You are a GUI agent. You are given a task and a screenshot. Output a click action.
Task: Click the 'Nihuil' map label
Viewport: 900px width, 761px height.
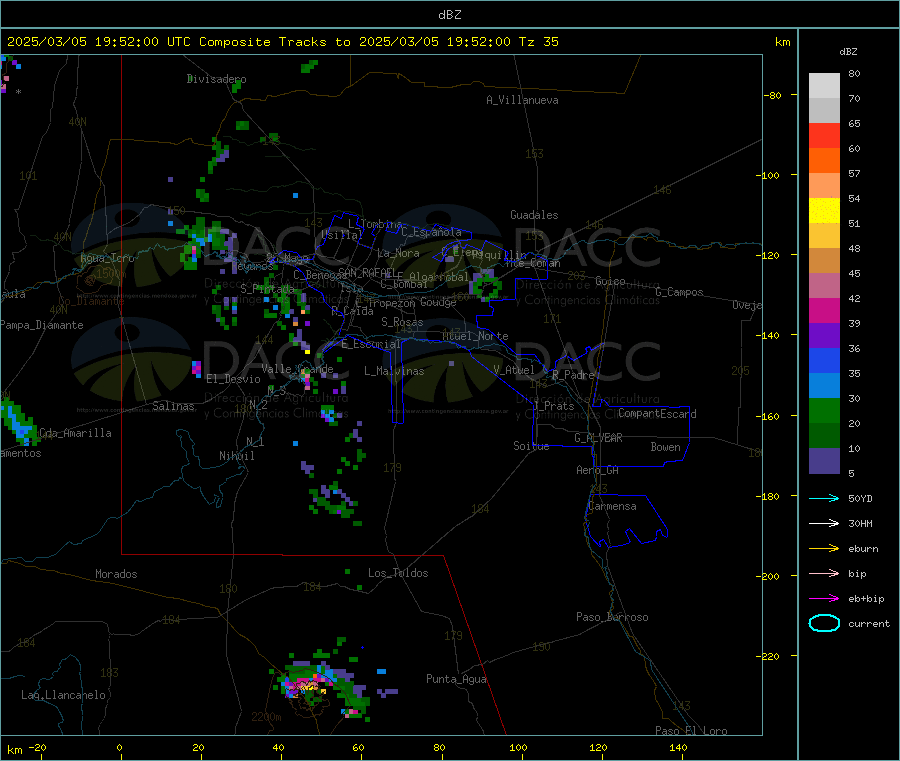(x=237, y=456)
